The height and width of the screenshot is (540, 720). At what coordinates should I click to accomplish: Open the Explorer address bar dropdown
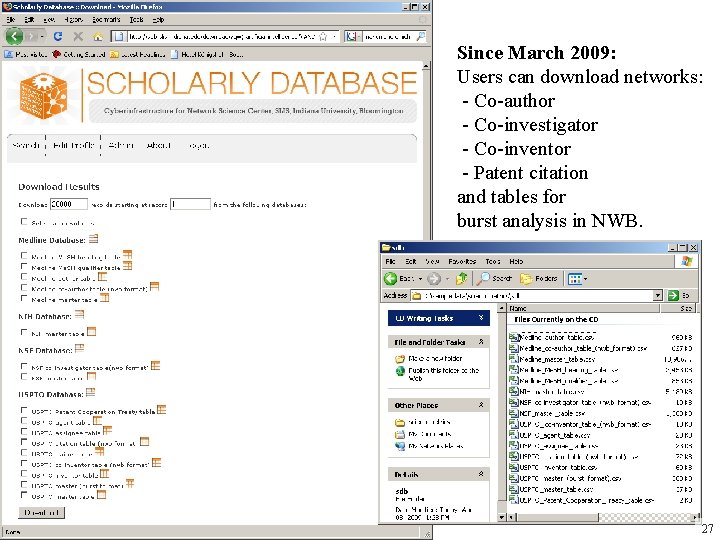[x=658, y=295]
